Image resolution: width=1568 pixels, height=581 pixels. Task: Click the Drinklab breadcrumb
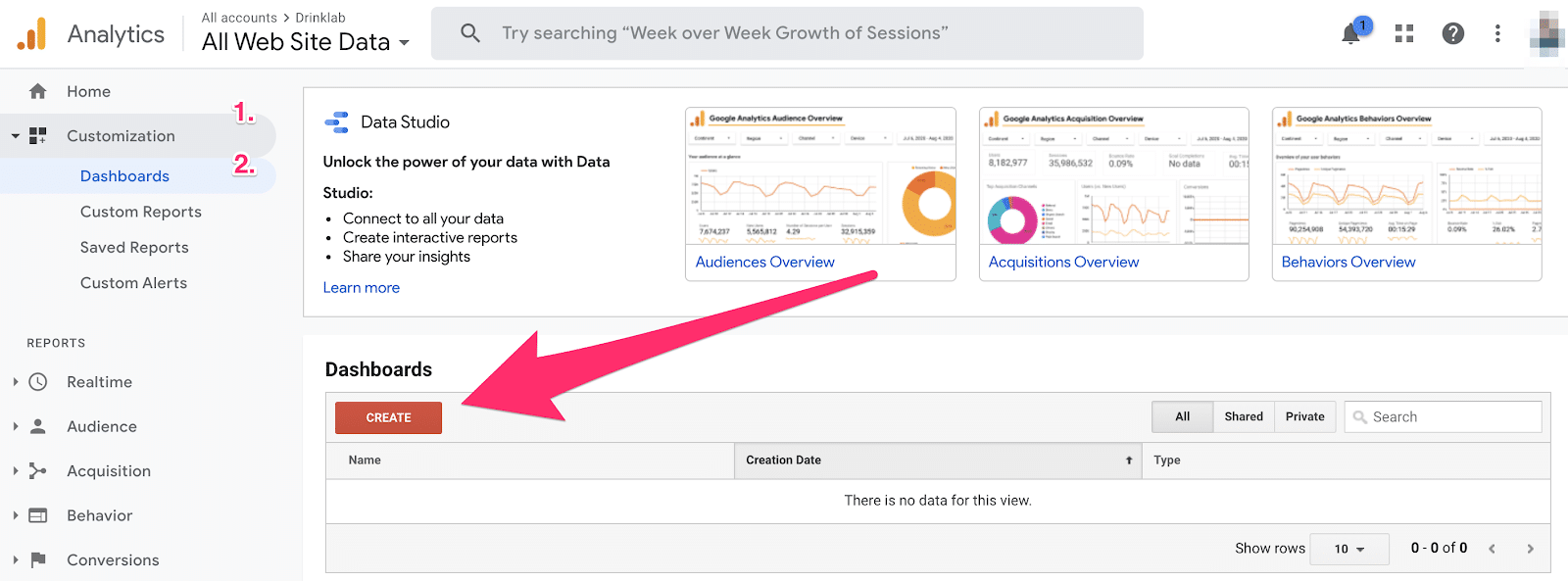click(x=320, y=18)
